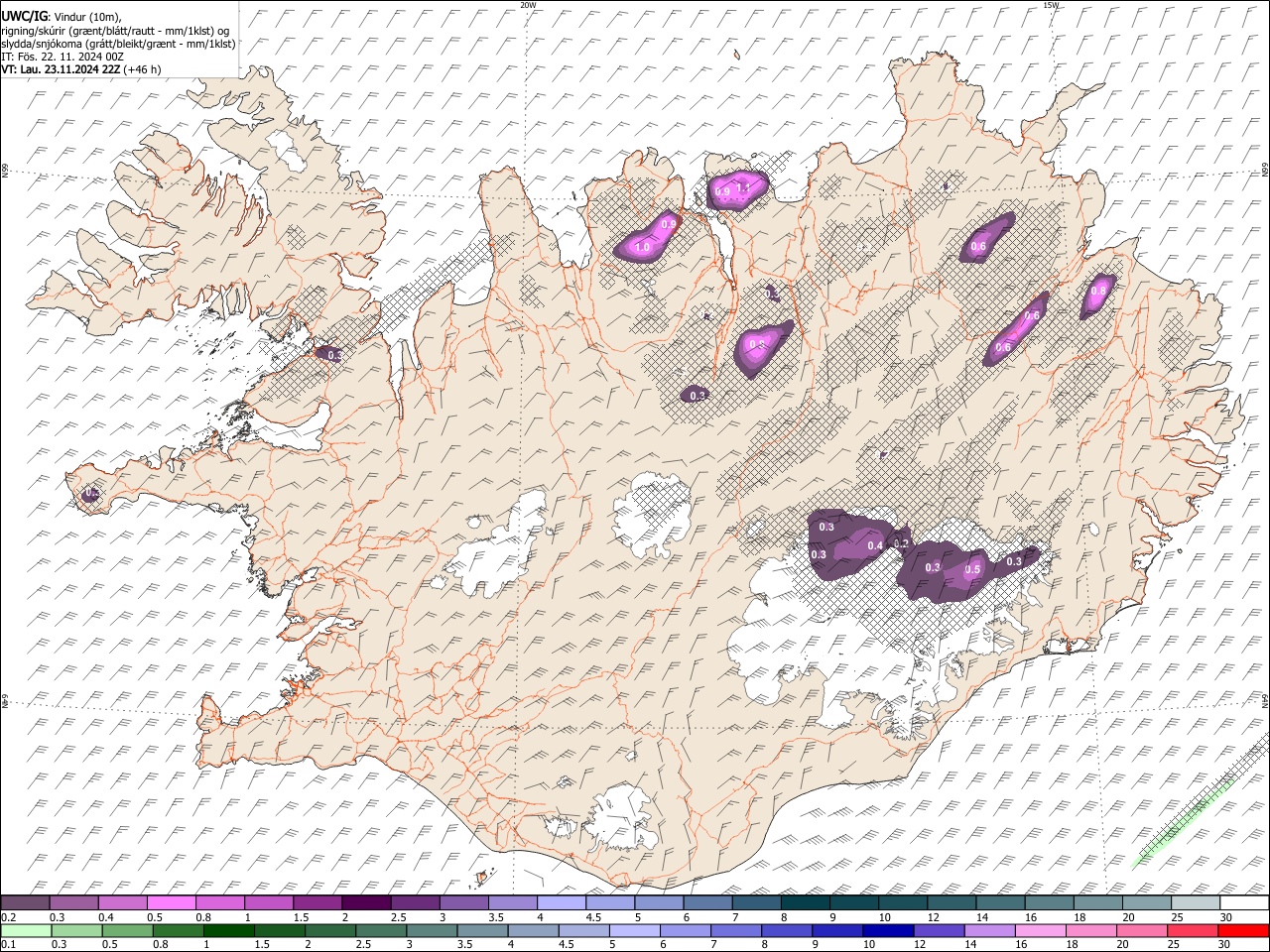Click the 'rigning/skúrir' legend description line
The width and height of the screenshot is (1270, 952).
point(117,31)
